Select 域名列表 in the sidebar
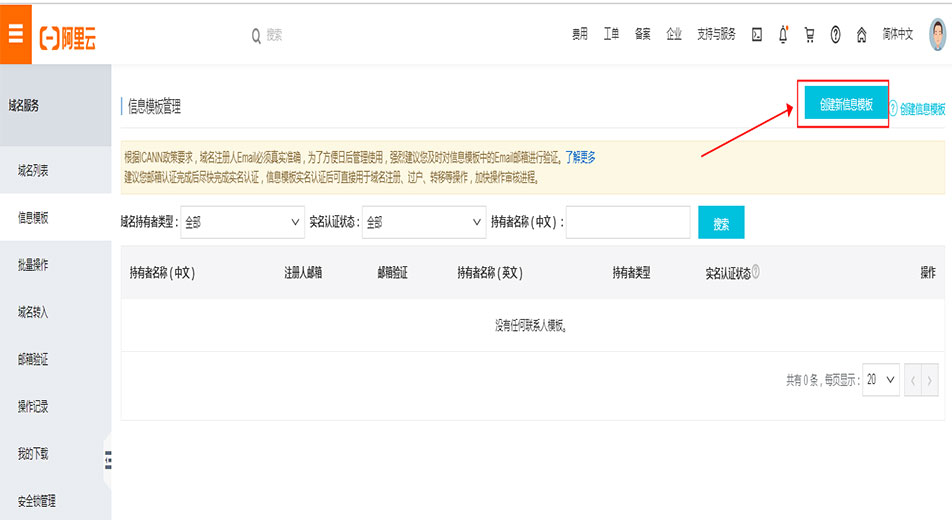This screenshot has height=520, width=952. point(33,171)
